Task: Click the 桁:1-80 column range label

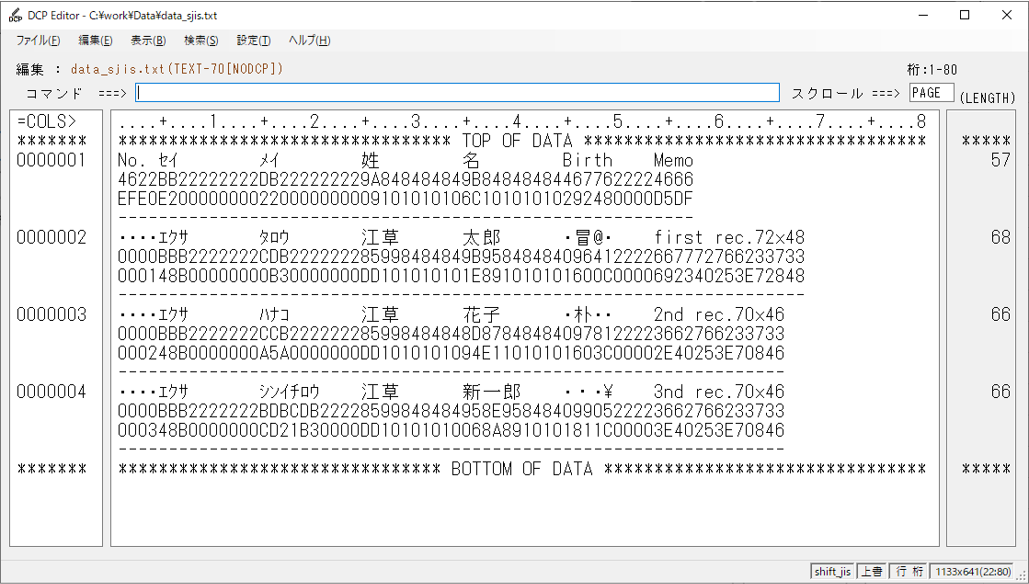Action: [x=931, y=70]
